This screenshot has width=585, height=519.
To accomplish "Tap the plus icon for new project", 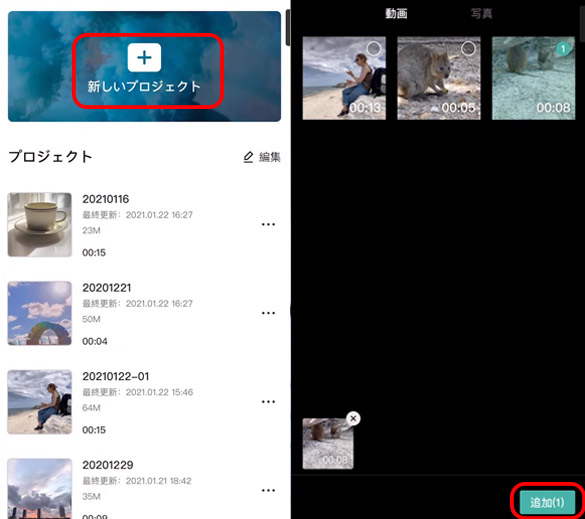I will (144, 57).
